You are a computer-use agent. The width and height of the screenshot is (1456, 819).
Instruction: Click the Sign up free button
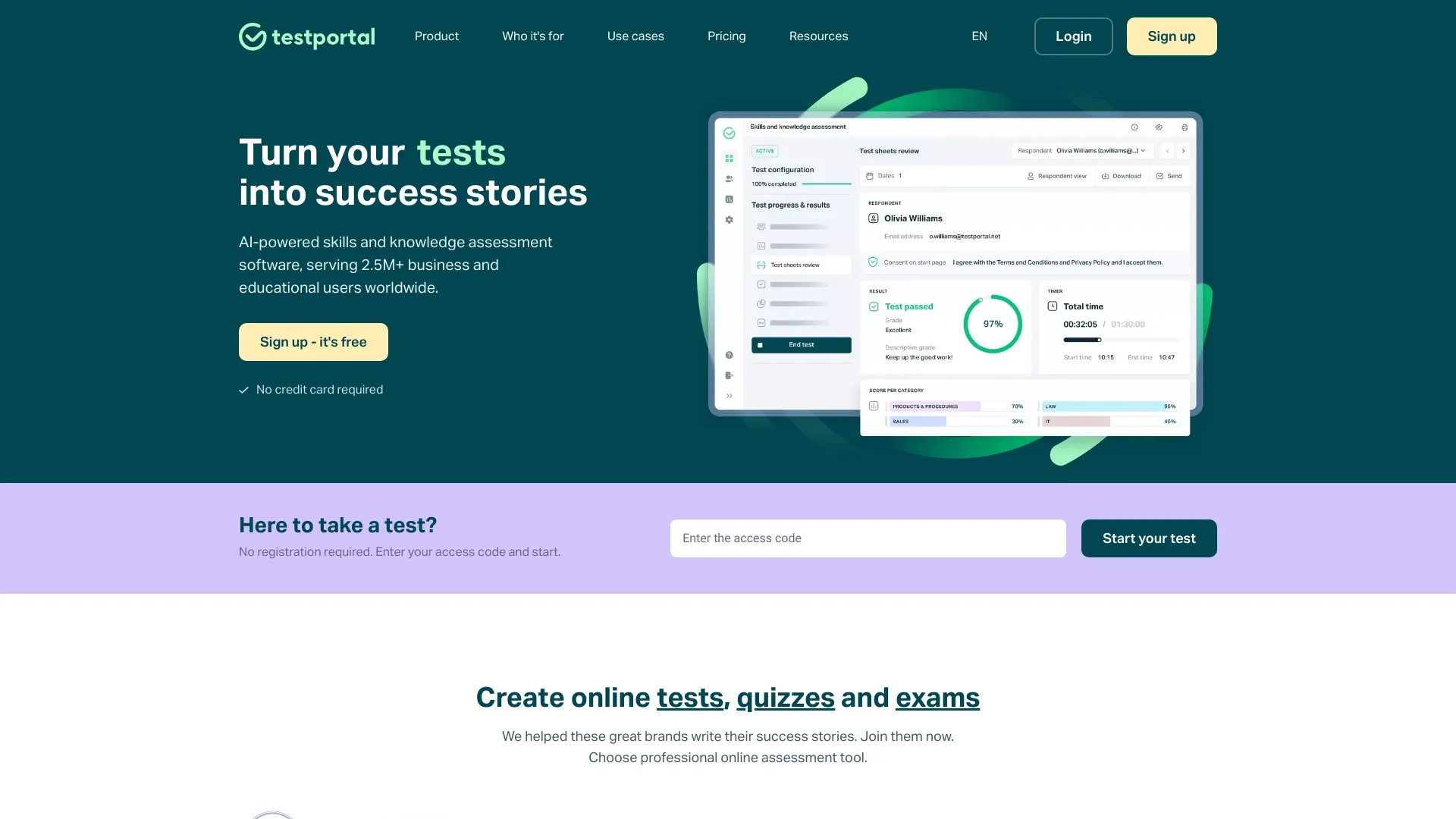tap(313, 342)
